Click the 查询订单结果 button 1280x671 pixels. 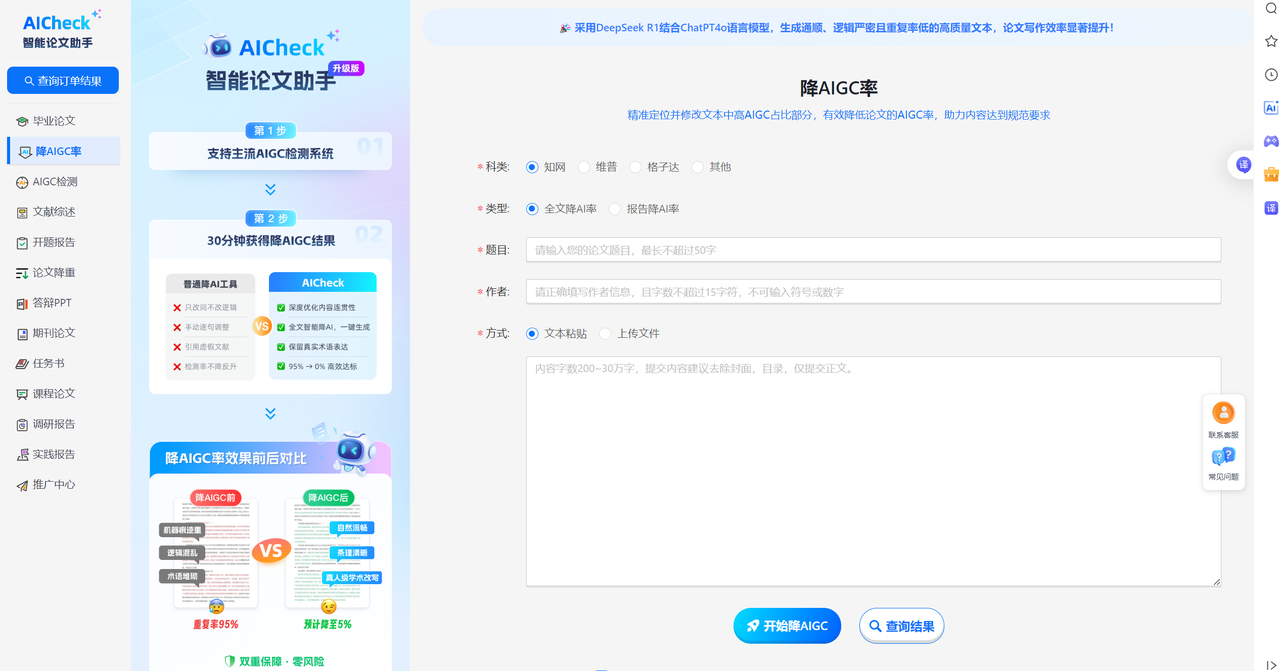pos(63,80)
